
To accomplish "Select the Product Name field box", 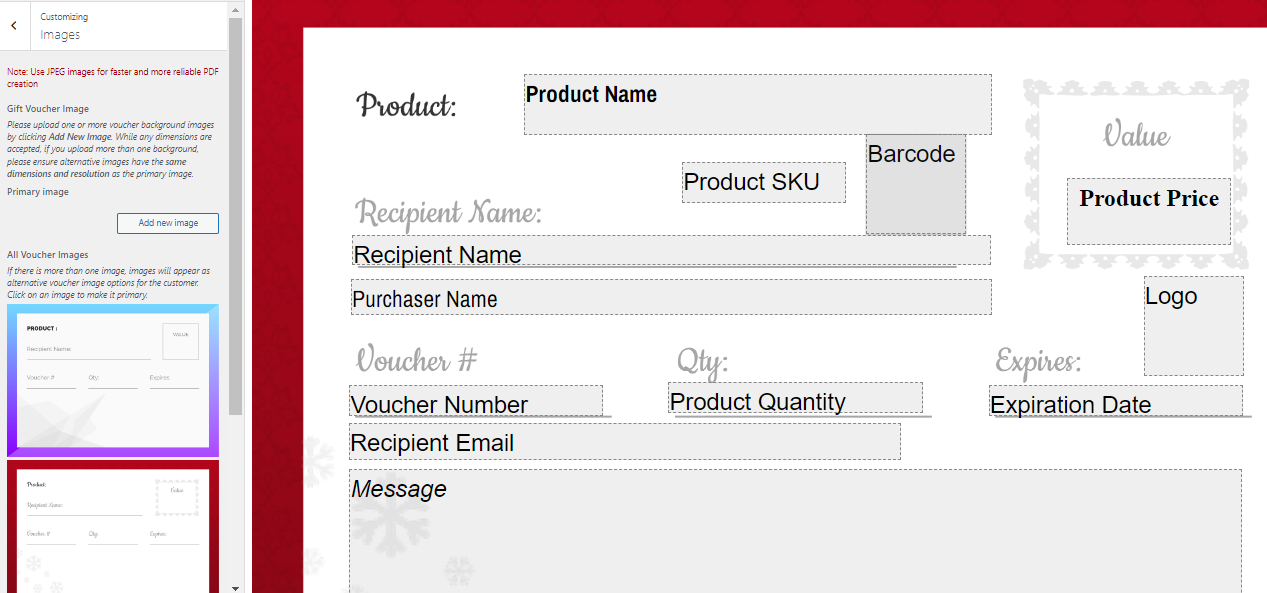I will pyautogui.click(x=758, y=104).
